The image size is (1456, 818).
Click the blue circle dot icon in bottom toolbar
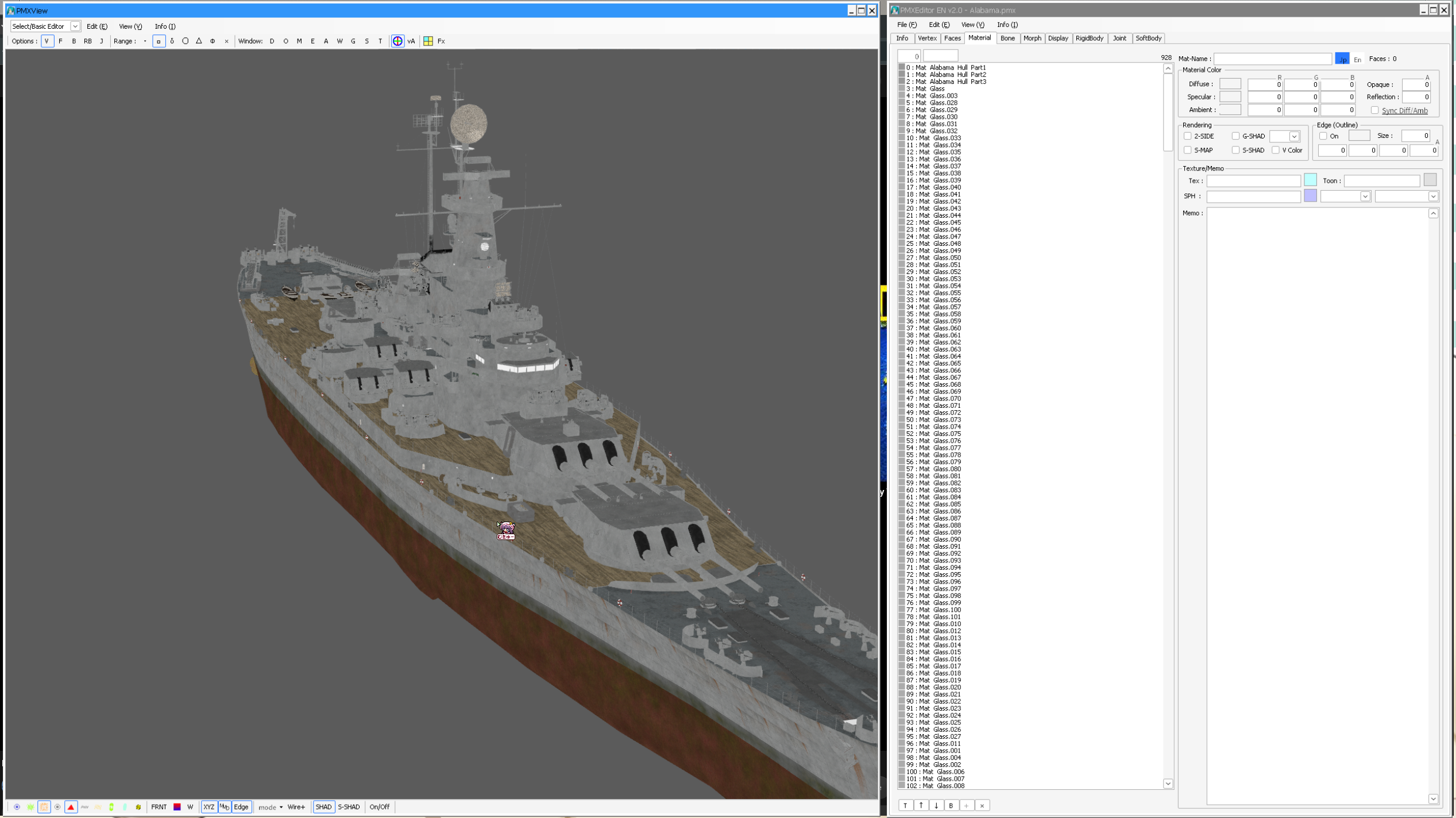click(x=17, y=807)
